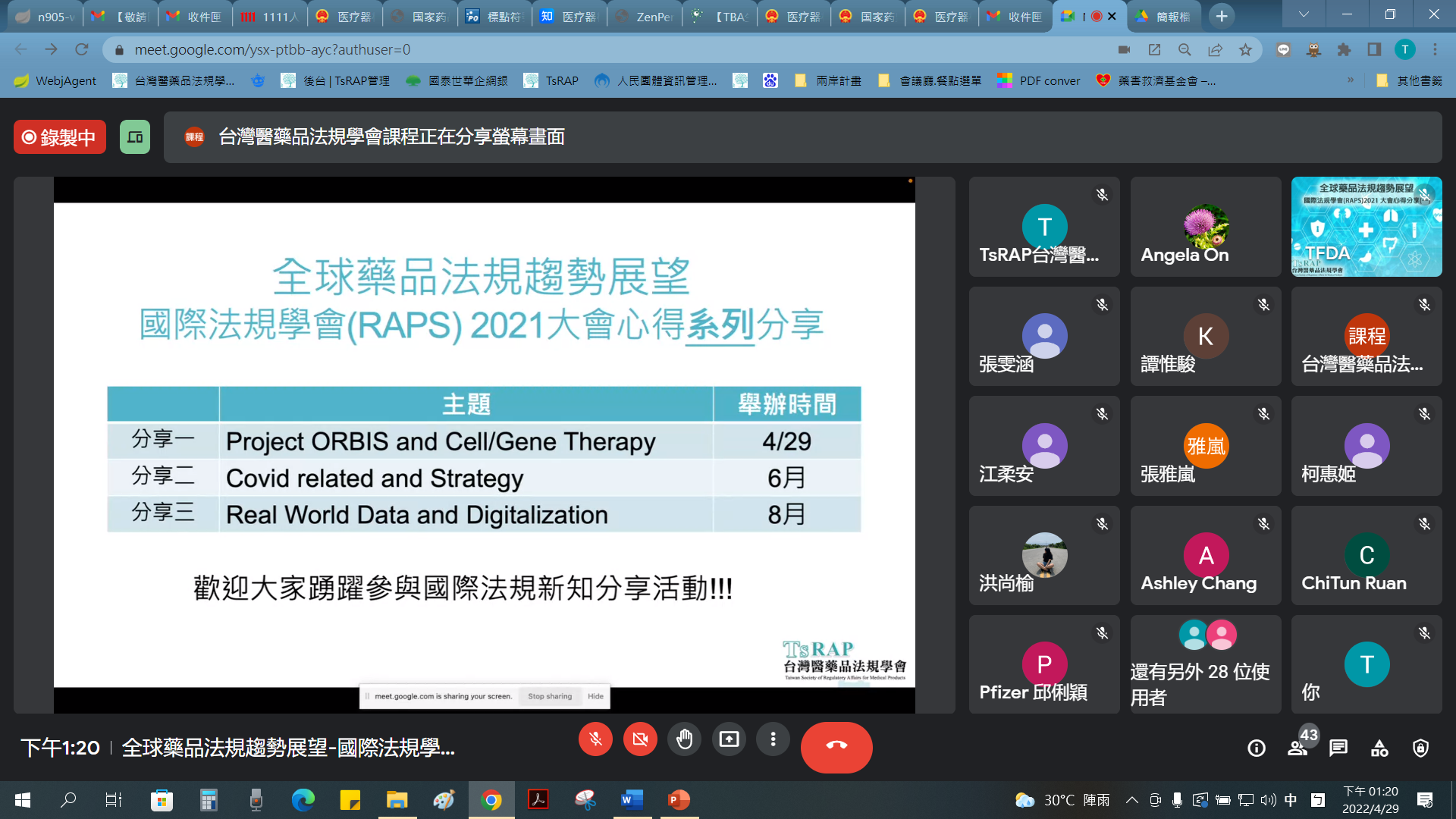Toggle camera off button
Viewport: 1456px width, 819px height.
[x=640, y=739]
